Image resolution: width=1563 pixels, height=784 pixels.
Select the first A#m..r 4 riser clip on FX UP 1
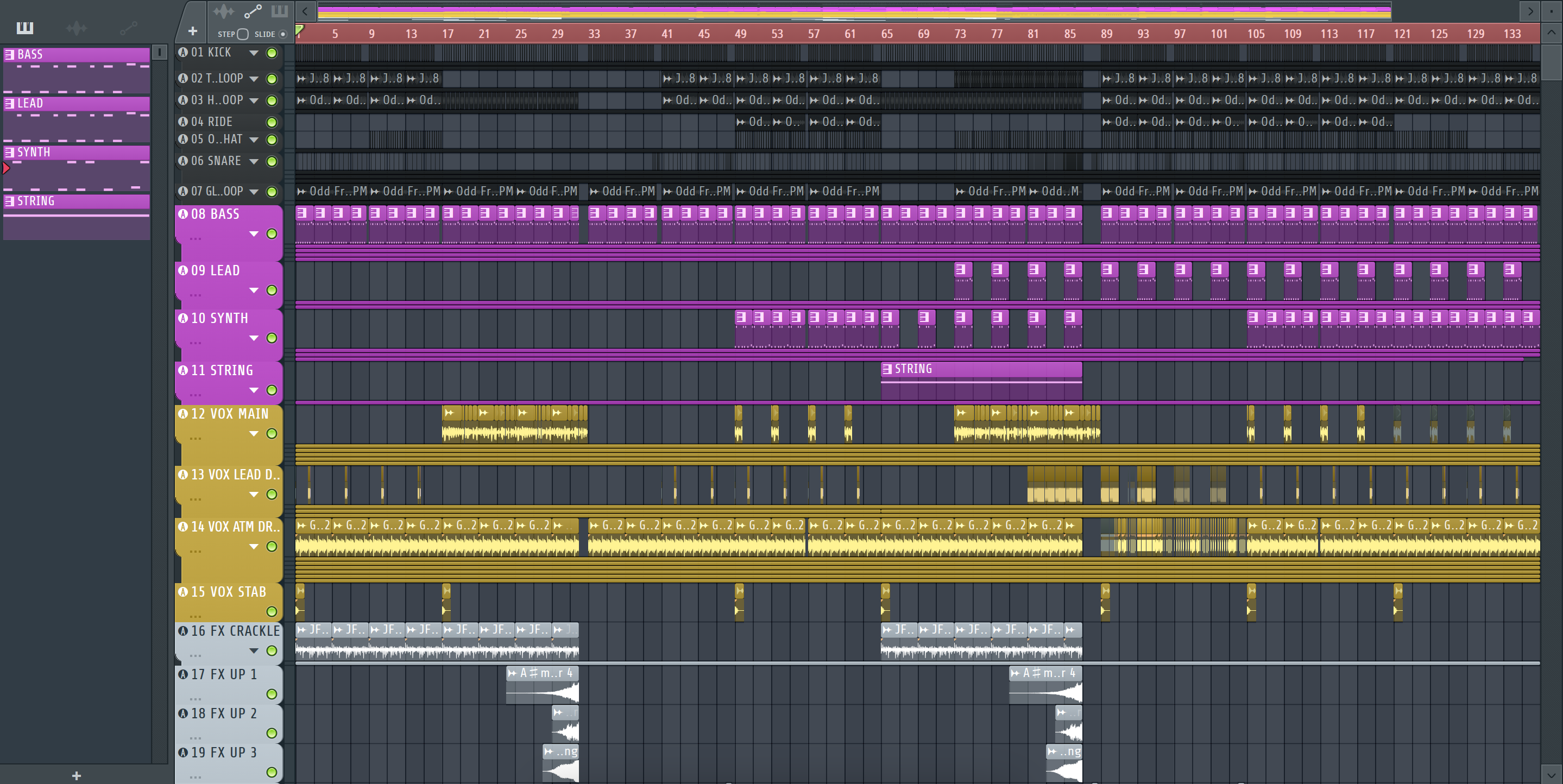pos(543,685)
